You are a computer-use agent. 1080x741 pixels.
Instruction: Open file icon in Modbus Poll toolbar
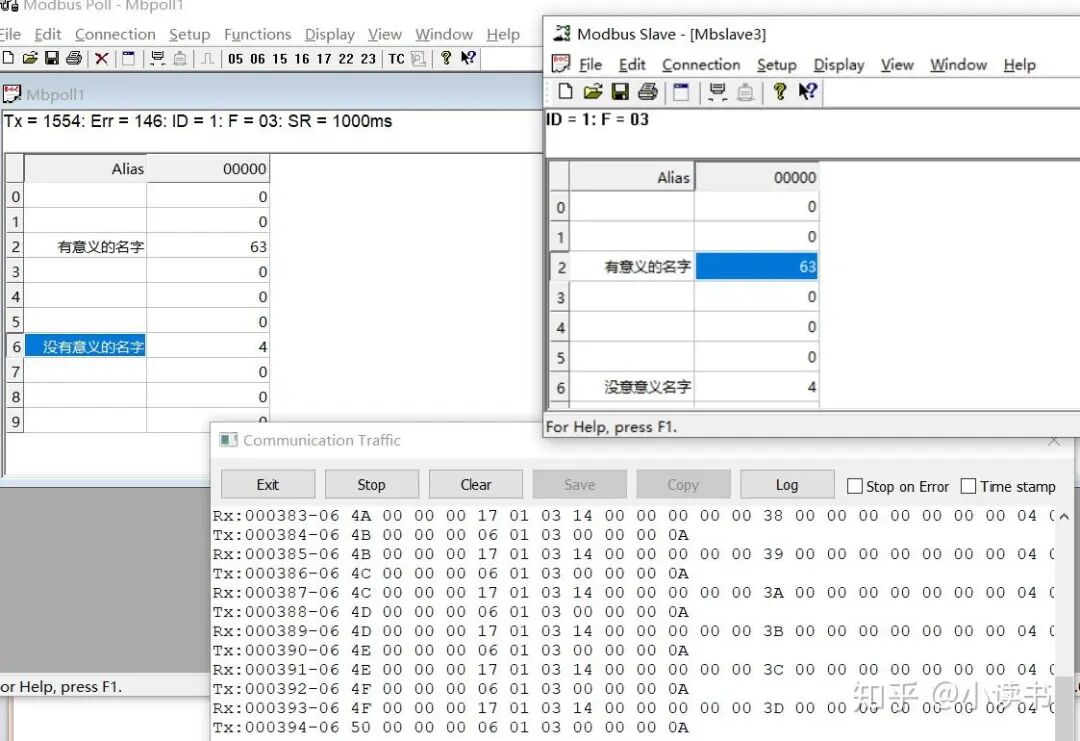click(x=30, y=59)
